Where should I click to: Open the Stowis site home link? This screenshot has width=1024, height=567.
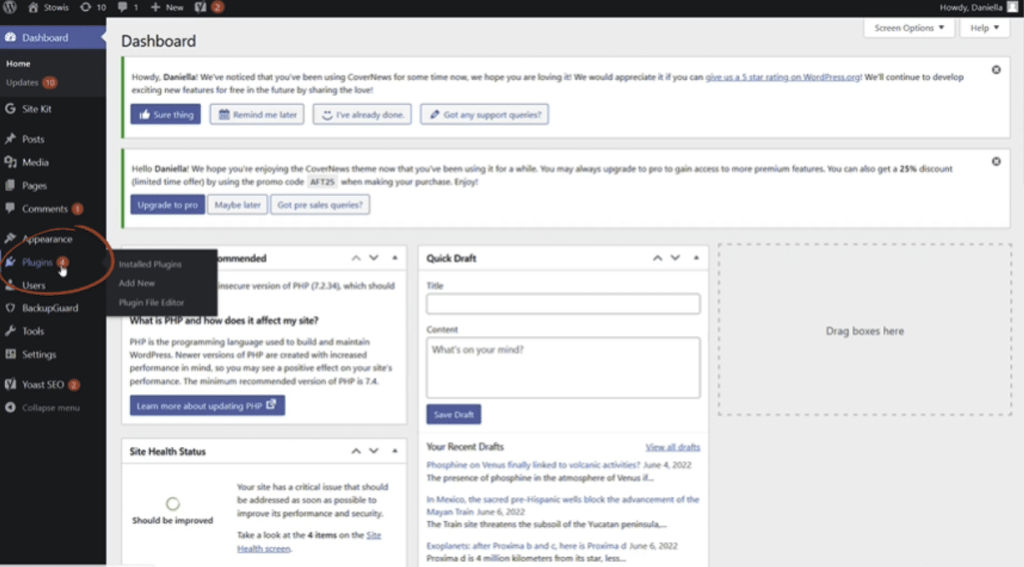(48, 7)
